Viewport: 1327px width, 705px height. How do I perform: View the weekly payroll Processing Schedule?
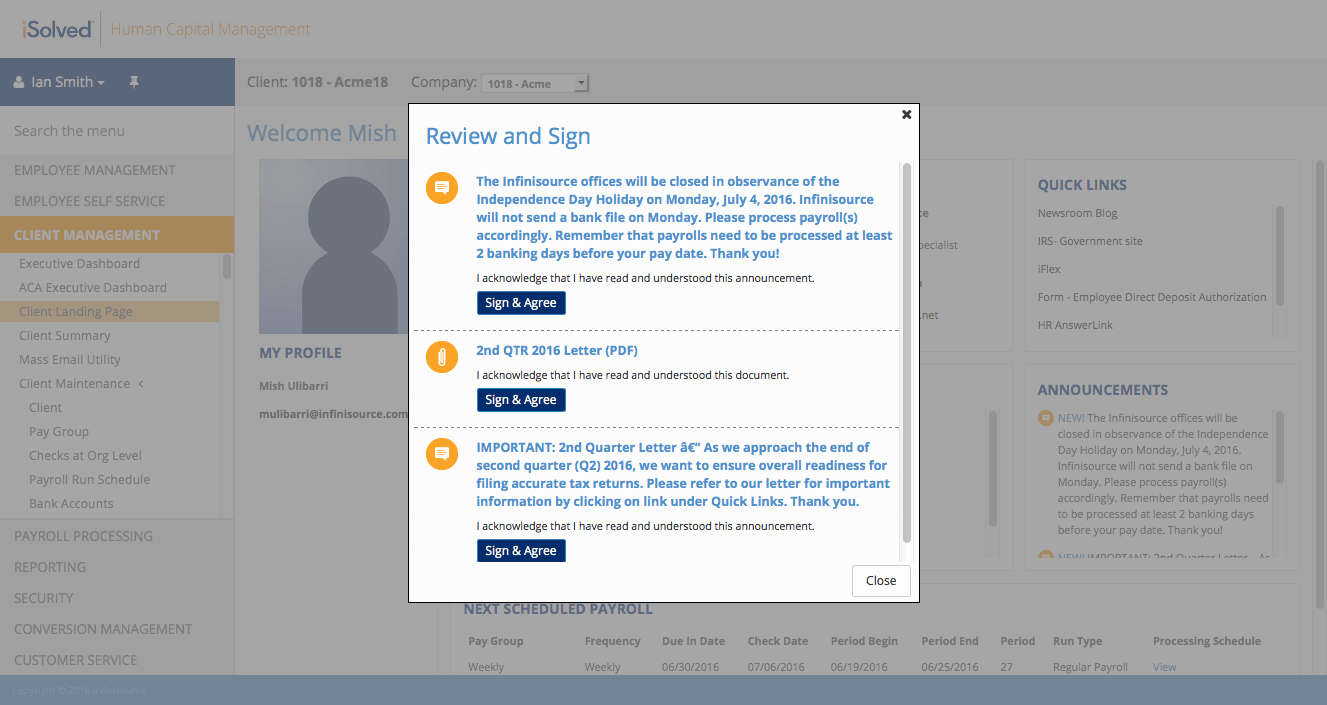coord(1164,667)
